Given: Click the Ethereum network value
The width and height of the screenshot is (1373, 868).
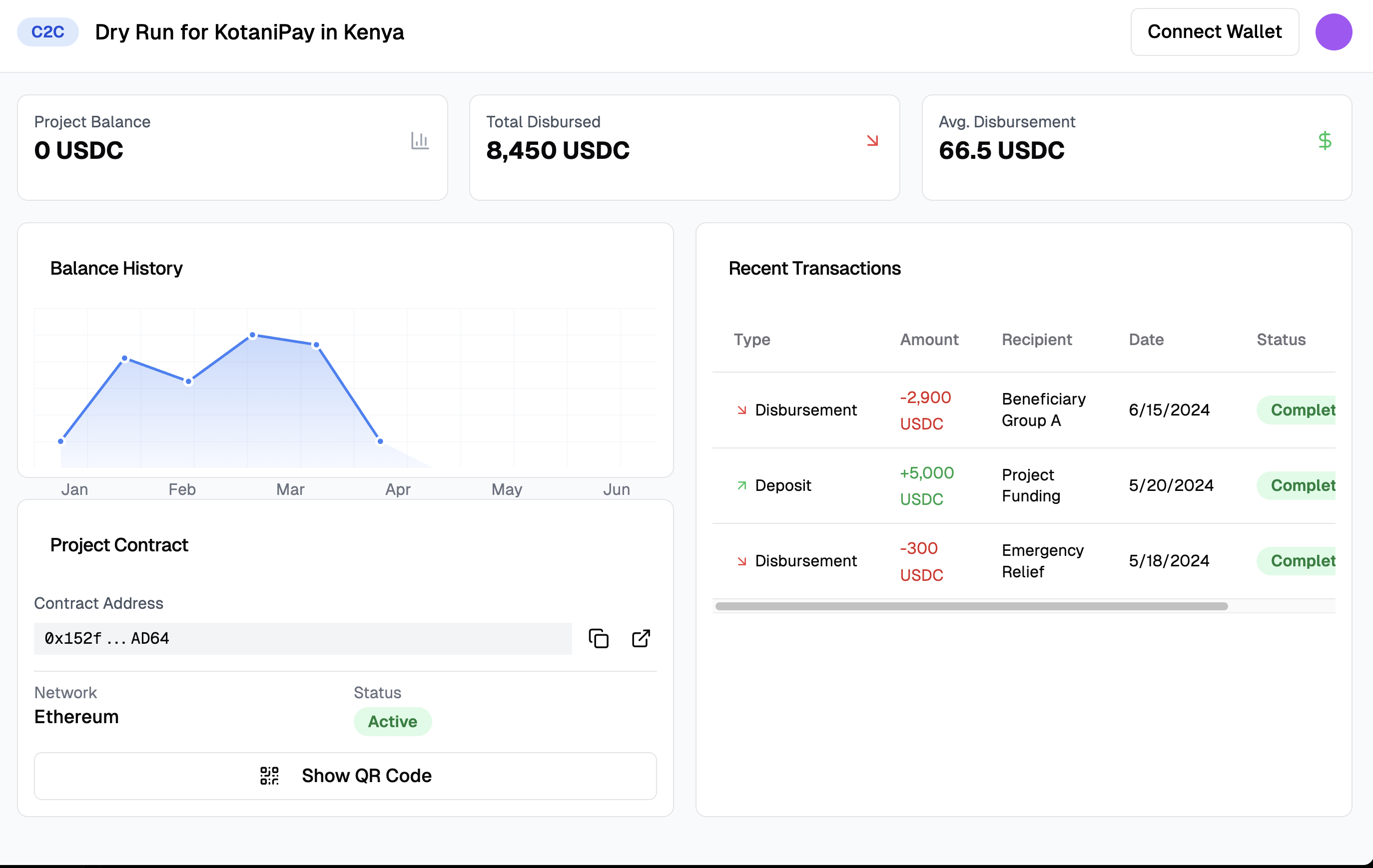Looking at the screenshot, I should [x=76, y=717].
